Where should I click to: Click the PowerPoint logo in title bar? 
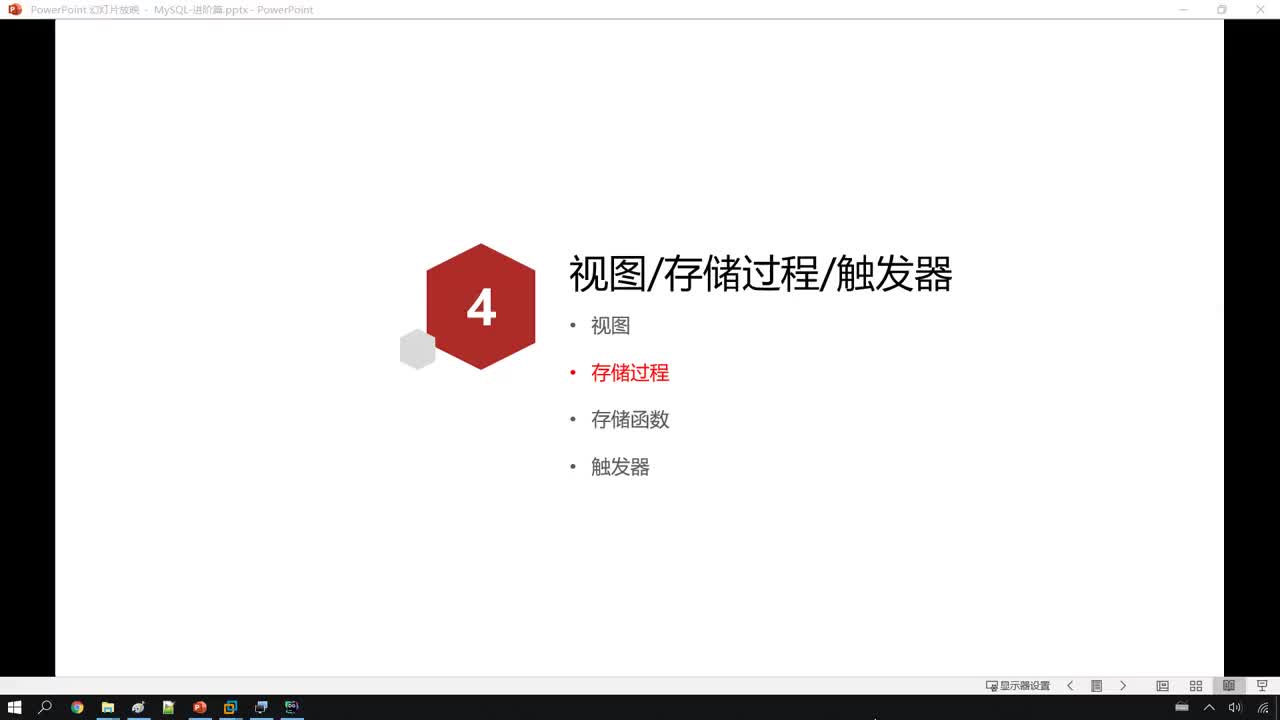15,9
